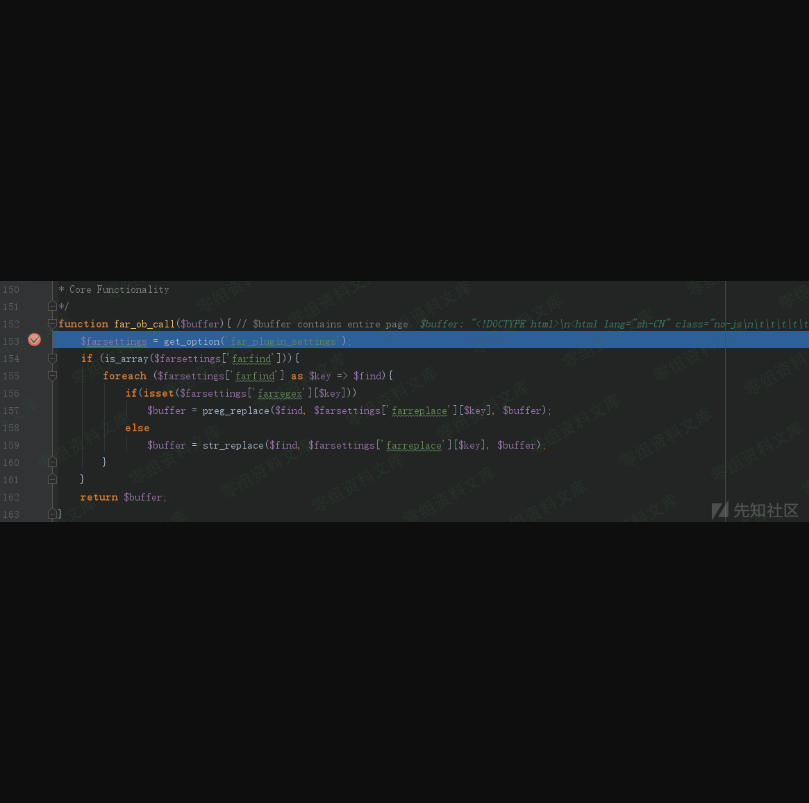Click the far_ob_call function name

coord(144,324)
